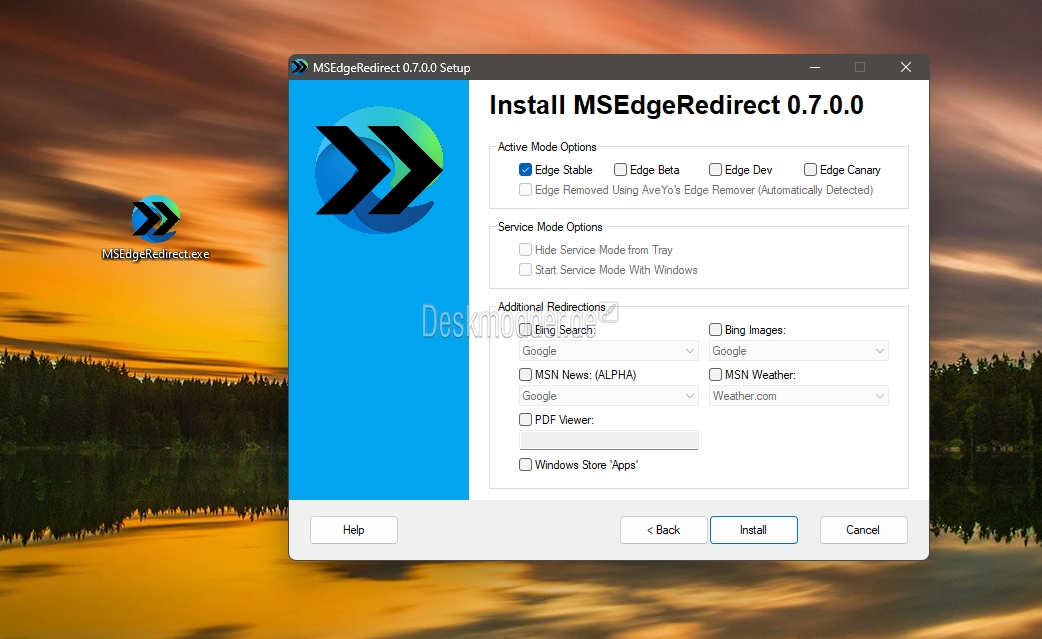
Task: Enable the MSN Weather checkbox
Action: coord(715,375)
